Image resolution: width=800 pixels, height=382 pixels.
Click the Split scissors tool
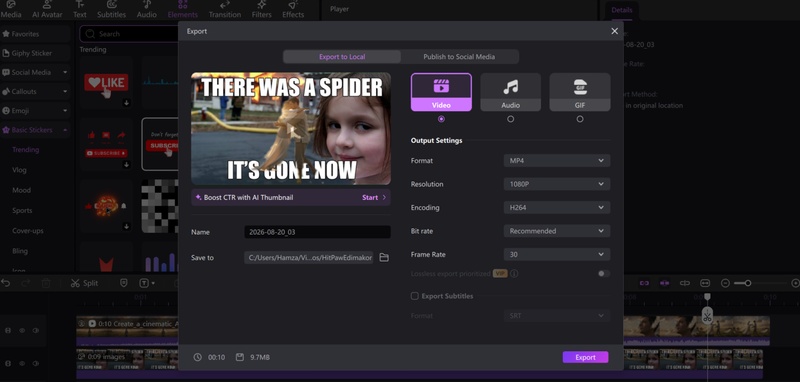pyautogui.click(x=84, y=283)
